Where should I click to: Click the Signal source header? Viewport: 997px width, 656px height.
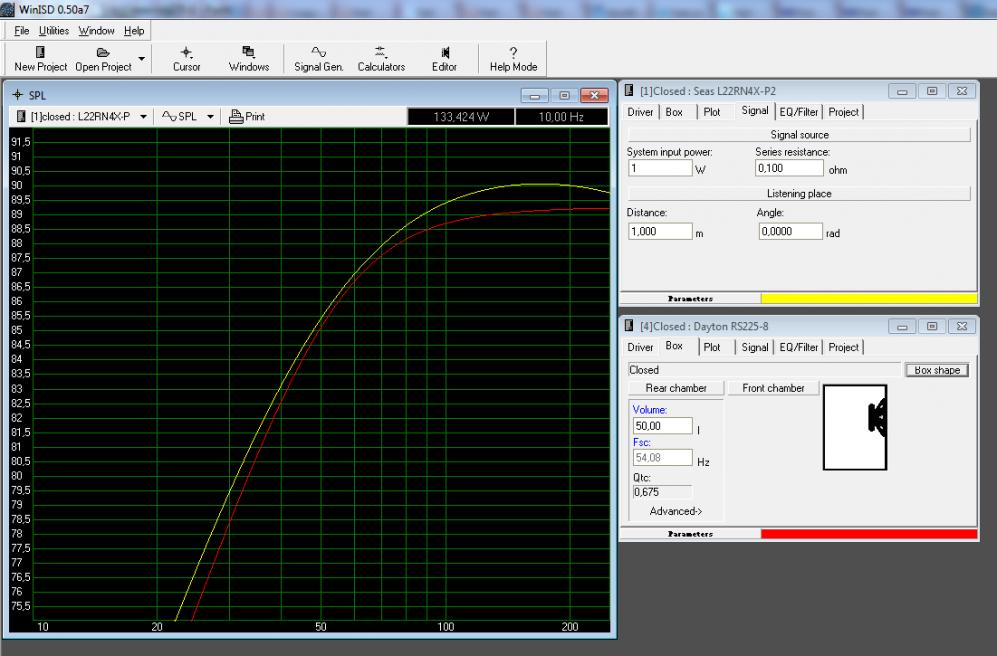tap(799, 135)
